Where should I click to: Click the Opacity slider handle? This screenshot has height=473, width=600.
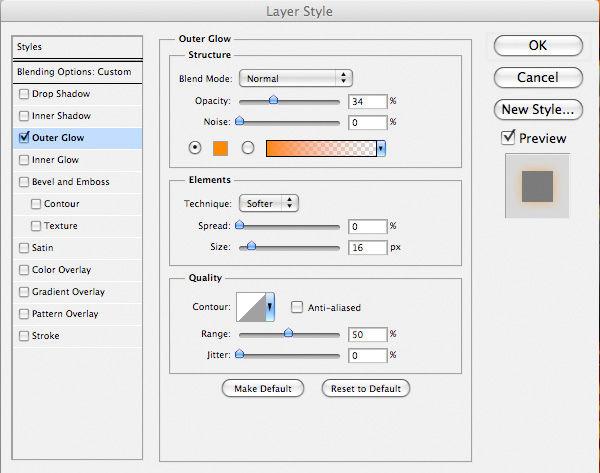tap(273, 100)
